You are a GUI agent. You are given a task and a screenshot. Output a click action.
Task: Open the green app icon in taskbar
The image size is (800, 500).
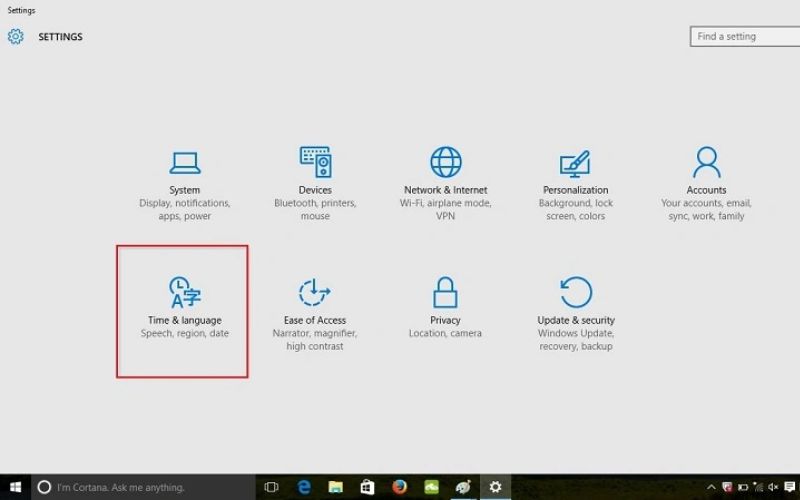[431, 487]
